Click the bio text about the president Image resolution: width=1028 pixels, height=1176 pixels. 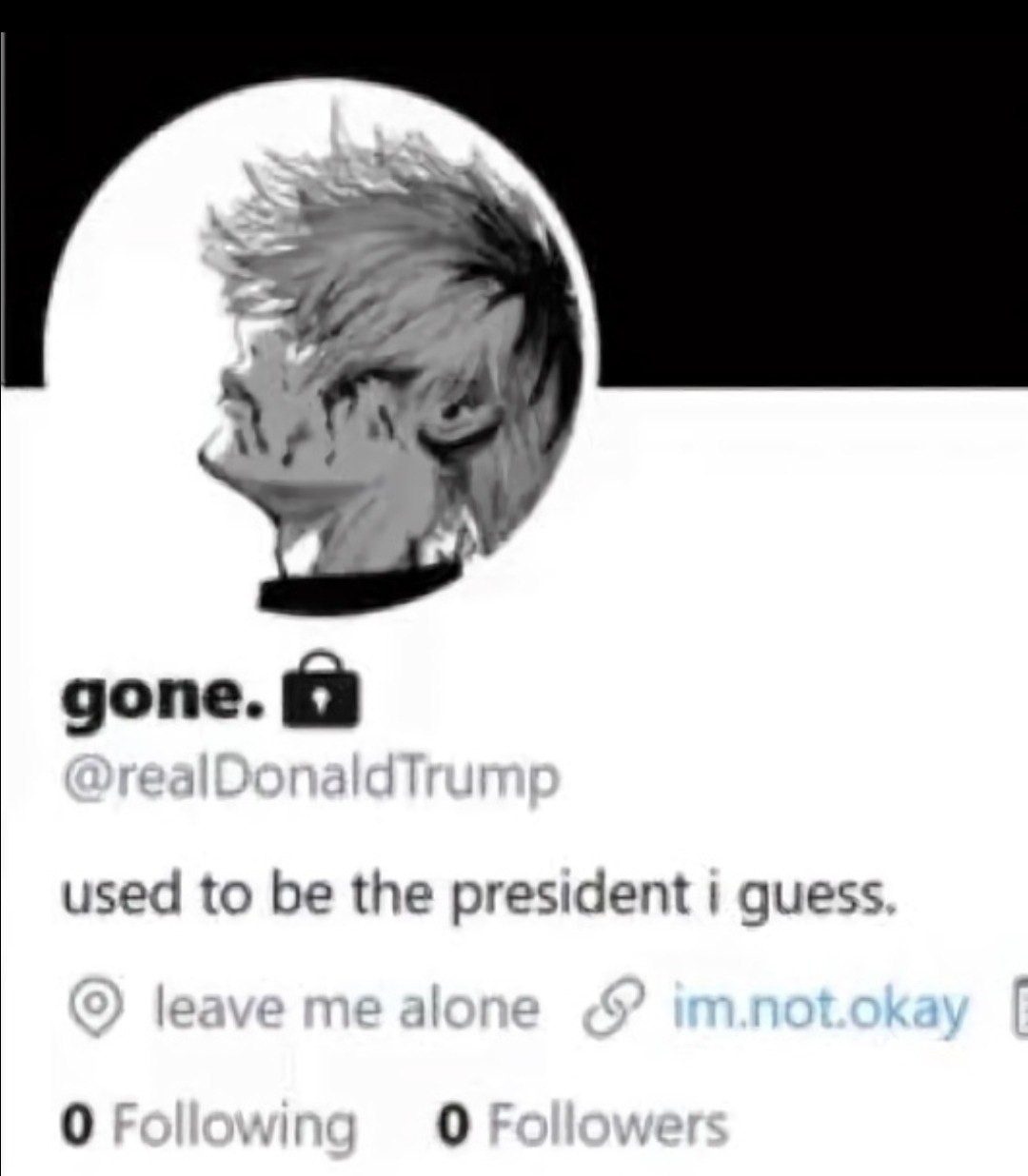click(x=480, y=896)
